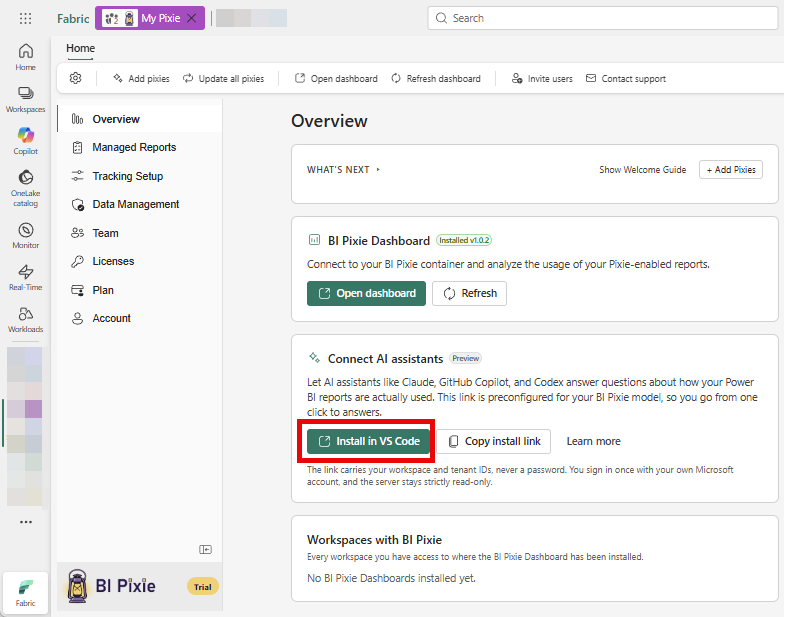
Task: Click Install in VS Code button
Action: 369,441
